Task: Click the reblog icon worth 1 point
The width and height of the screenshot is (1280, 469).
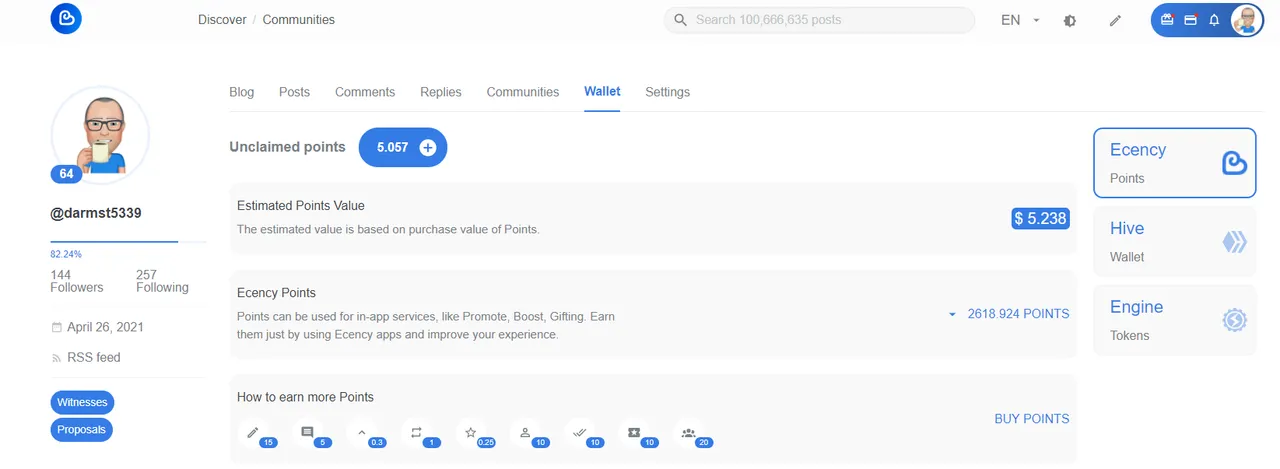Action: tap(416, 432)
